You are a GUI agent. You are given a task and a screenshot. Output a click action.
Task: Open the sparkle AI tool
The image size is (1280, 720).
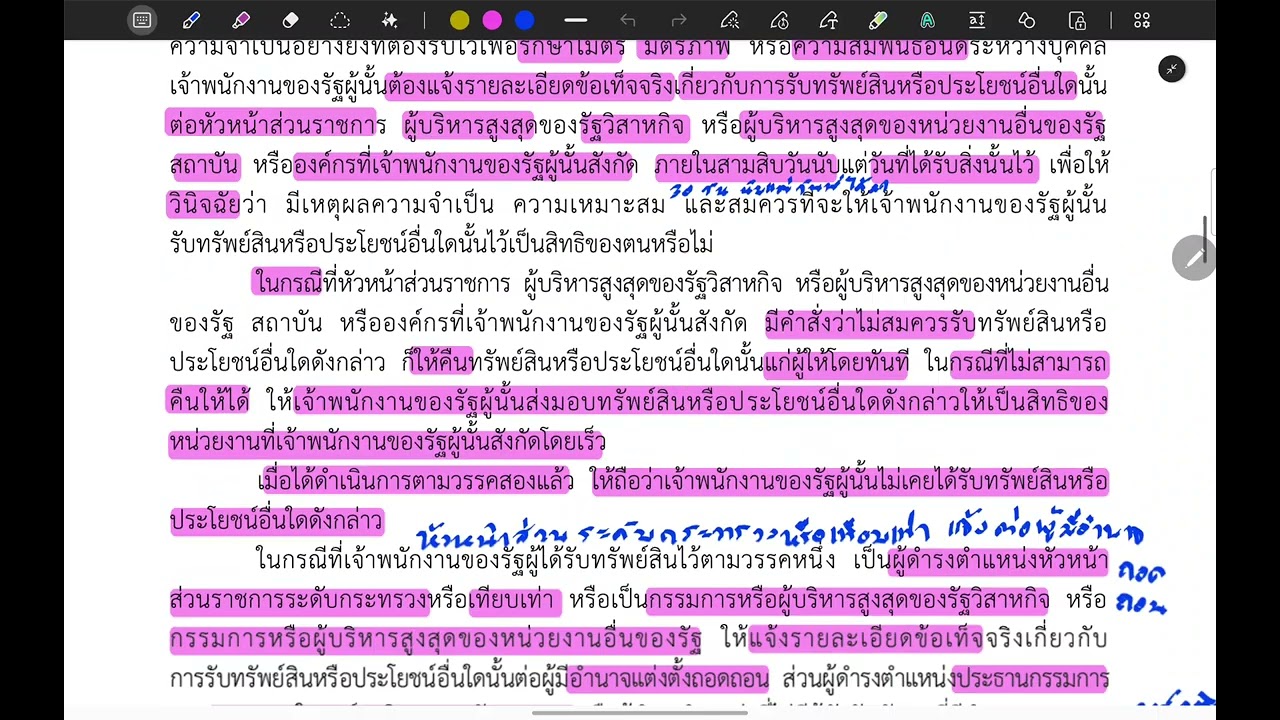pos(390,20)
